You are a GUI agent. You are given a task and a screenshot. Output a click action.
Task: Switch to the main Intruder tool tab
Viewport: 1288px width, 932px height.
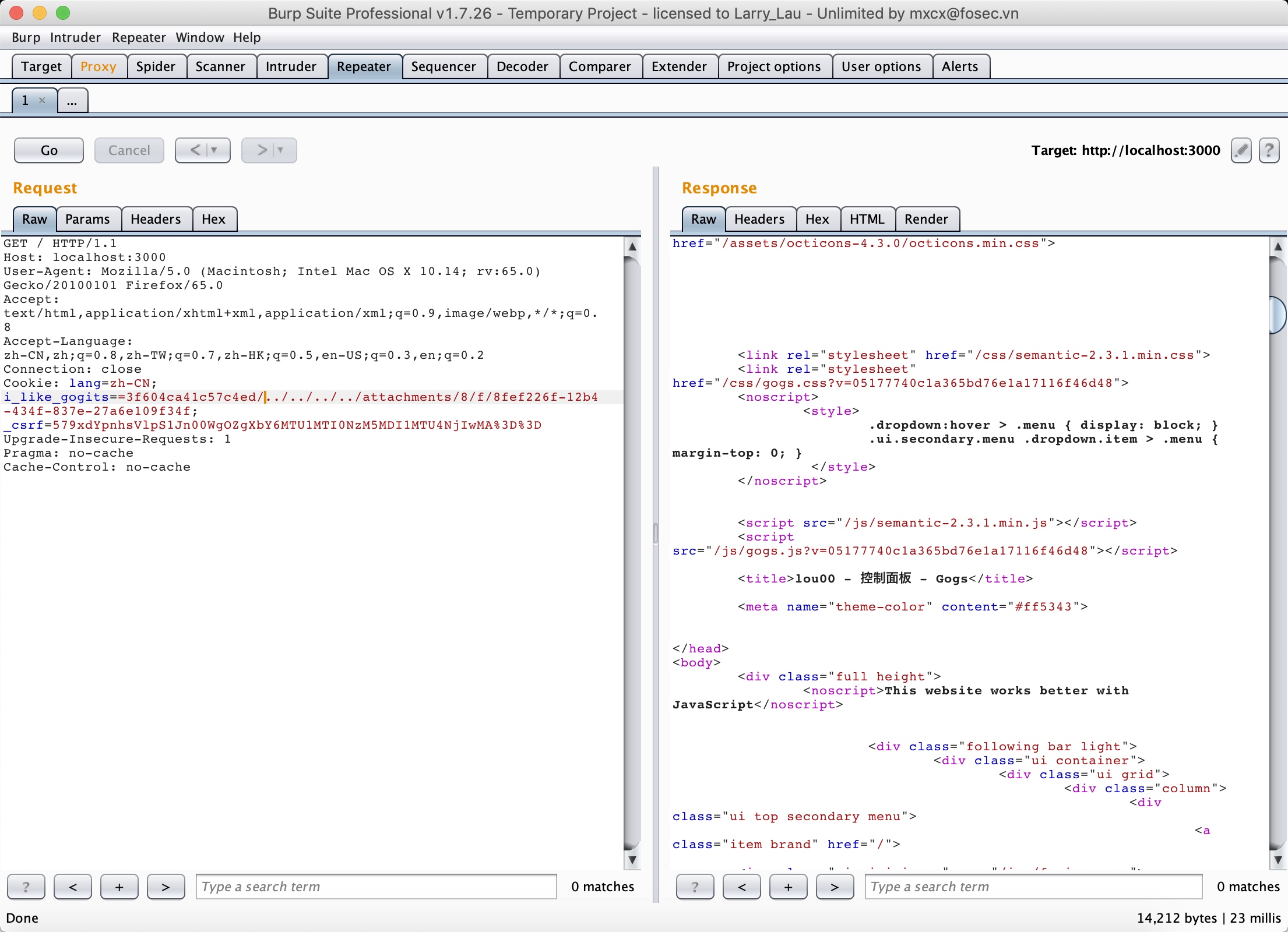pyautogui.click(x=291, y=66)
